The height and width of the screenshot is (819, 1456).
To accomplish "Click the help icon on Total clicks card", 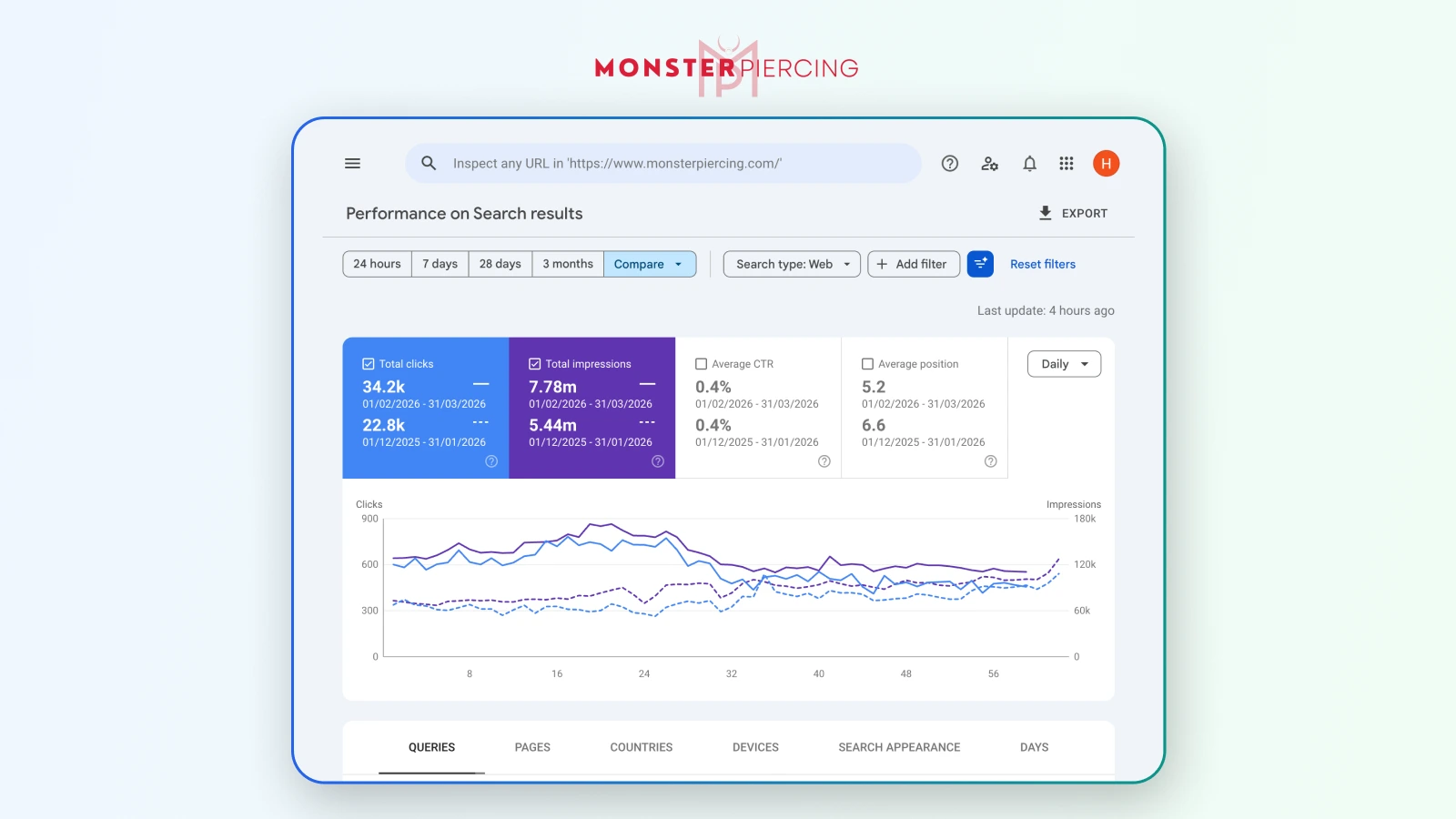I will click(x=491, y=461).
